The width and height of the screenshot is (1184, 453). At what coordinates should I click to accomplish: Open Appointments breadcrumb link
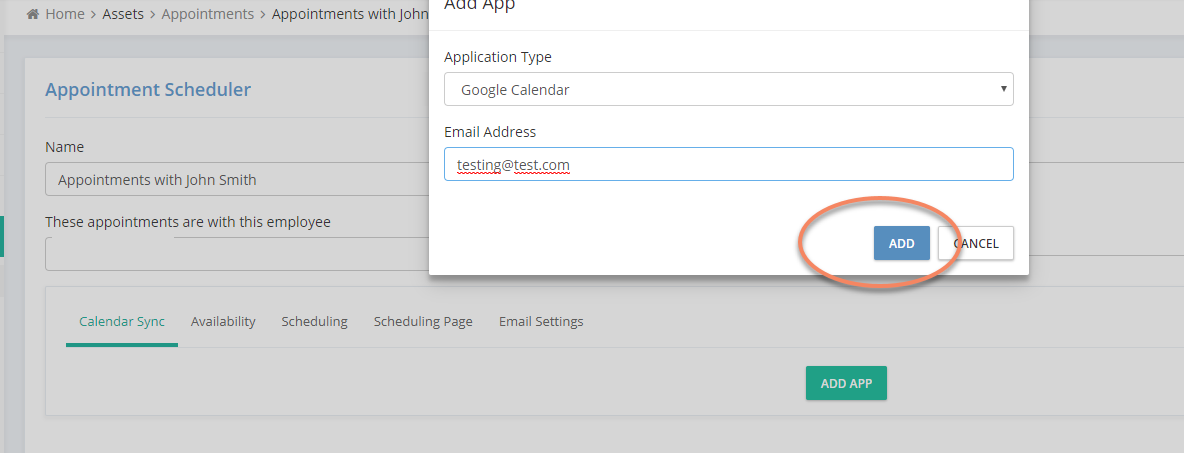pyautogui.click(x=208, y=14)
